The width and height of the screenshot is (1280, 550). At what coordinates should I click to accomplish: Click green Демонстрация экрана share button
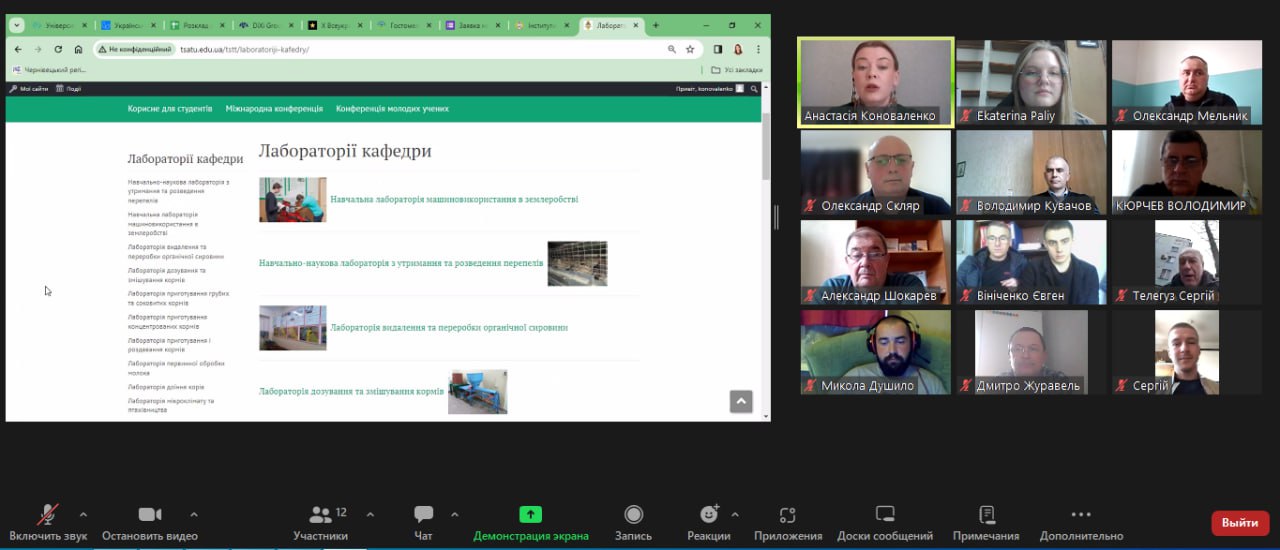click(x=530, y=515)
